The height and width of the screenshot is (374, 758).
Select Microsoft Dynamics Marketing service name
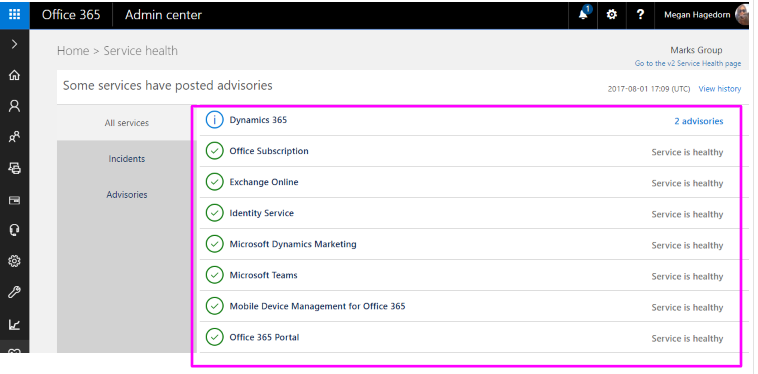[x=293, y=244]
